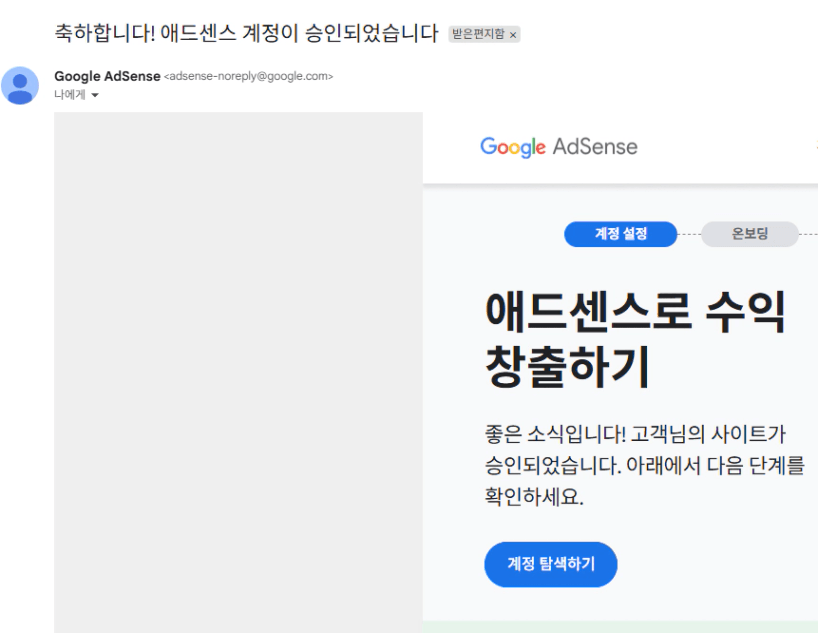Select the gray 온보딩 step pill

(750, 234)
